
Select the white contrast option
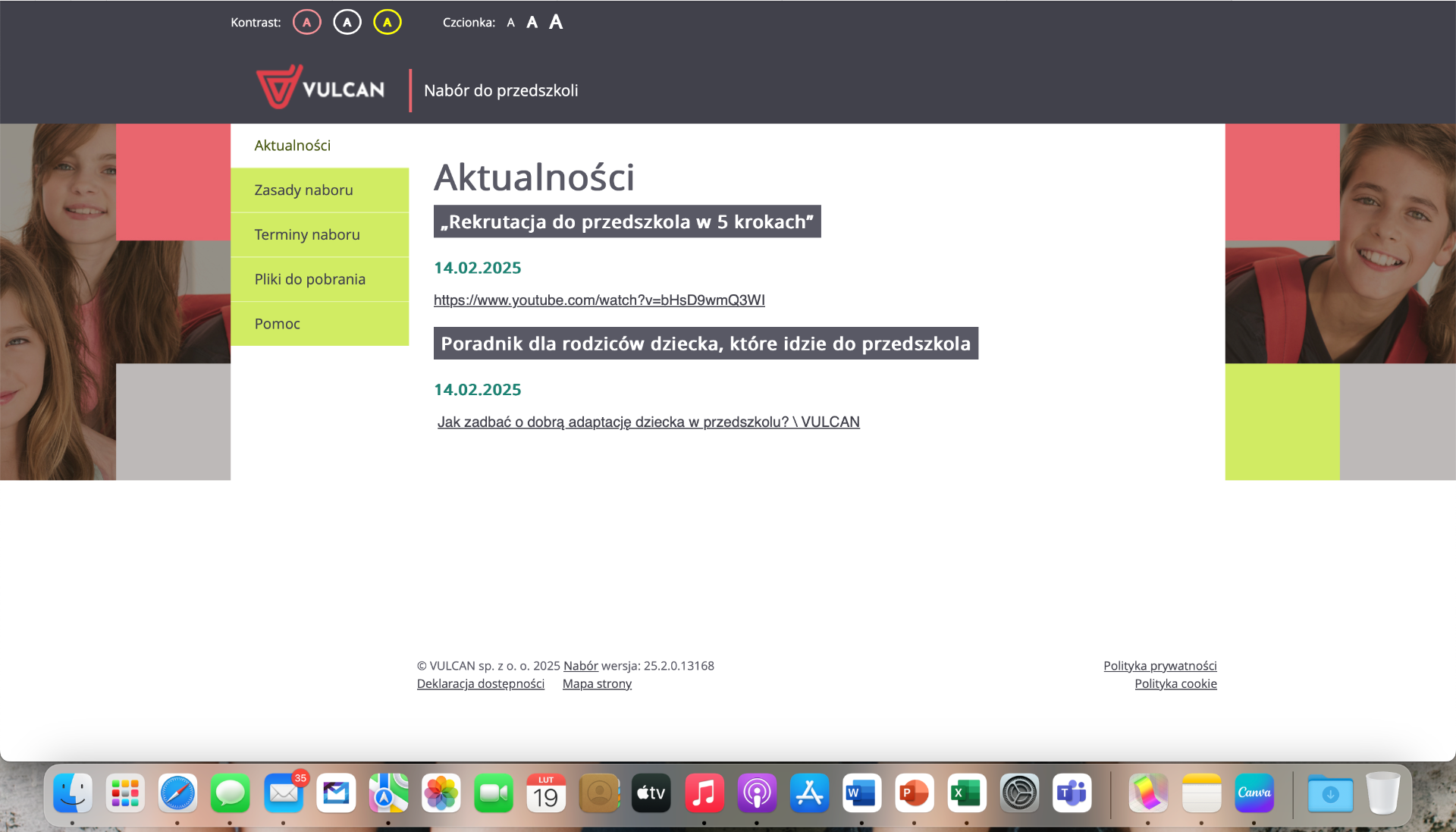347,23
